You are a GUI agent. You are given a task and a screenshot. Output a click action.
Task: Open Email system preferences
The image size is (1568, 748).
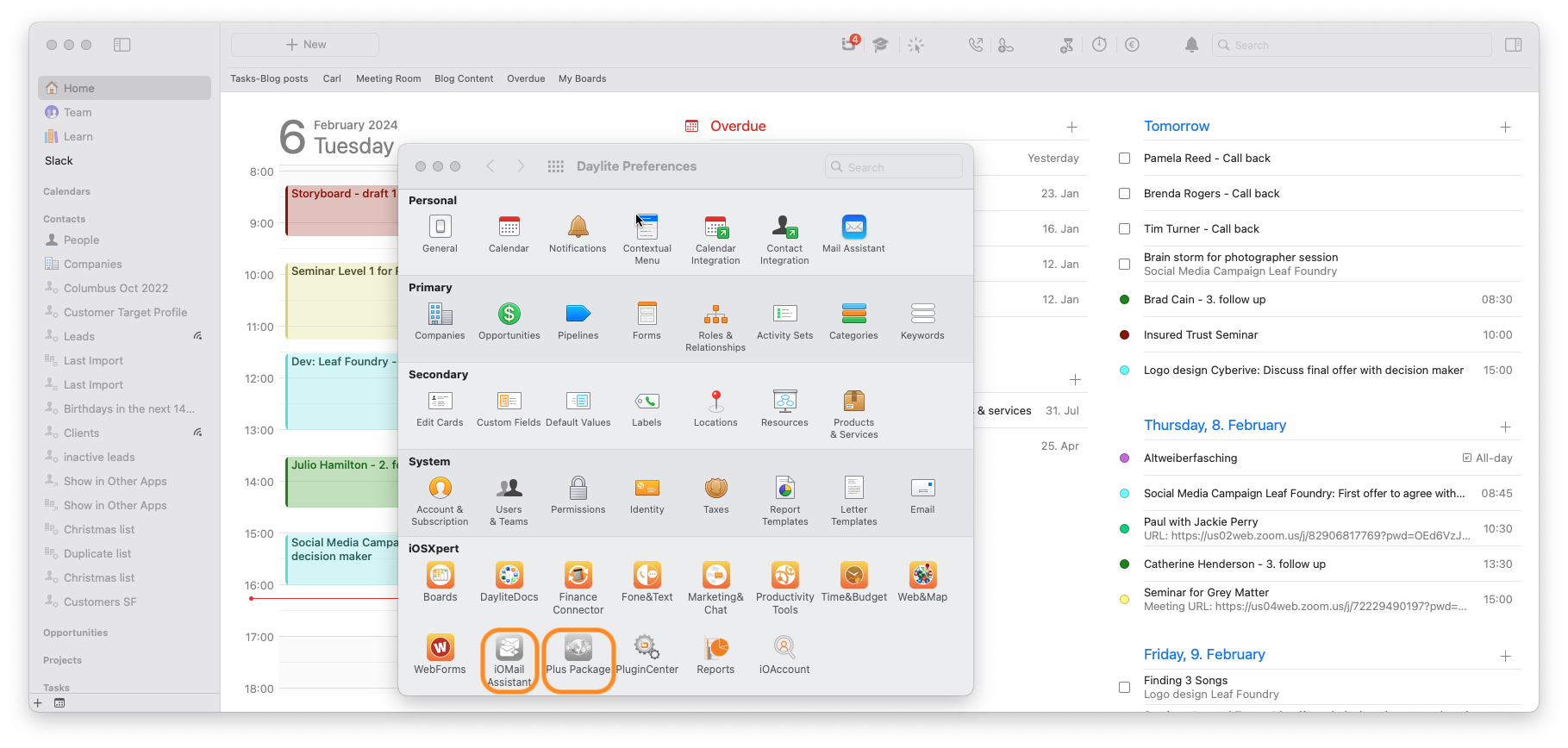coord(922,488)
